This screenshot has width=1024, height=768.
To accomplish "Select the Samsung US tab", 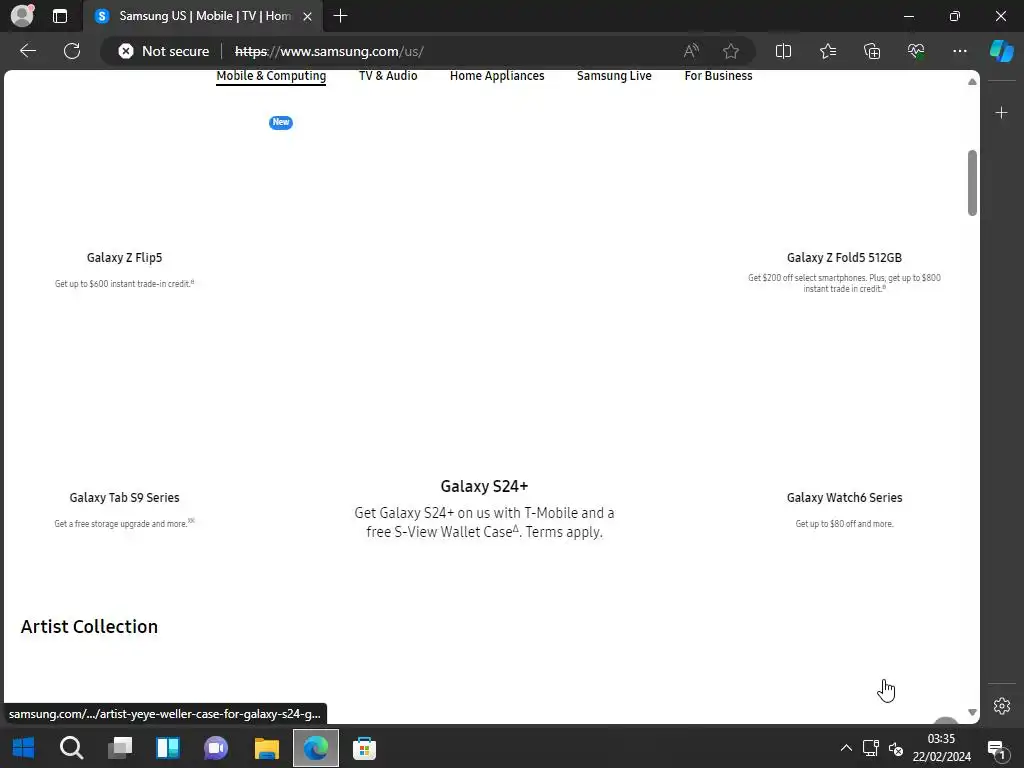I will (x=202, y=16).
